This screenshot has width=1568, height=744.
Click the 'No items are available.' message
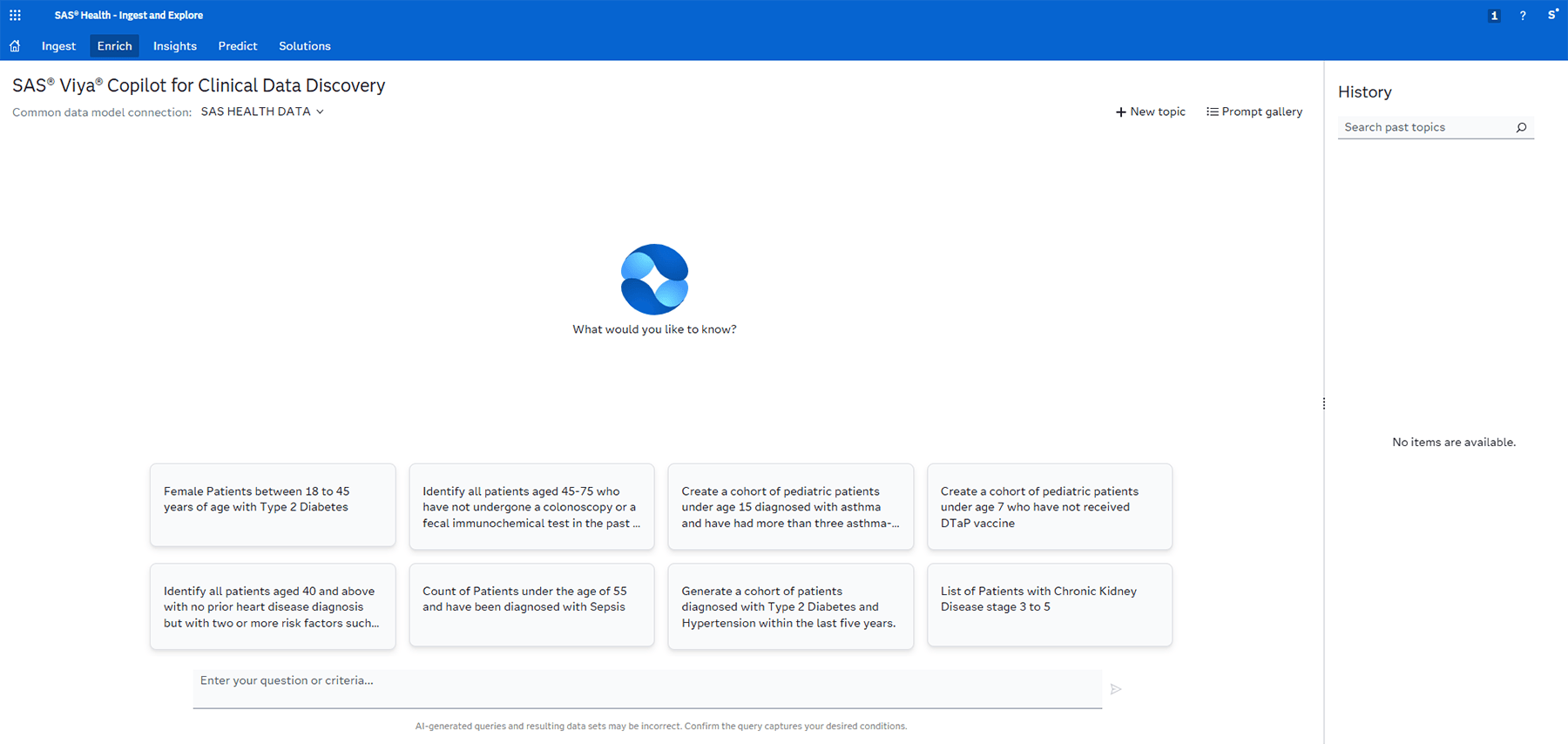pos(1454,442)
